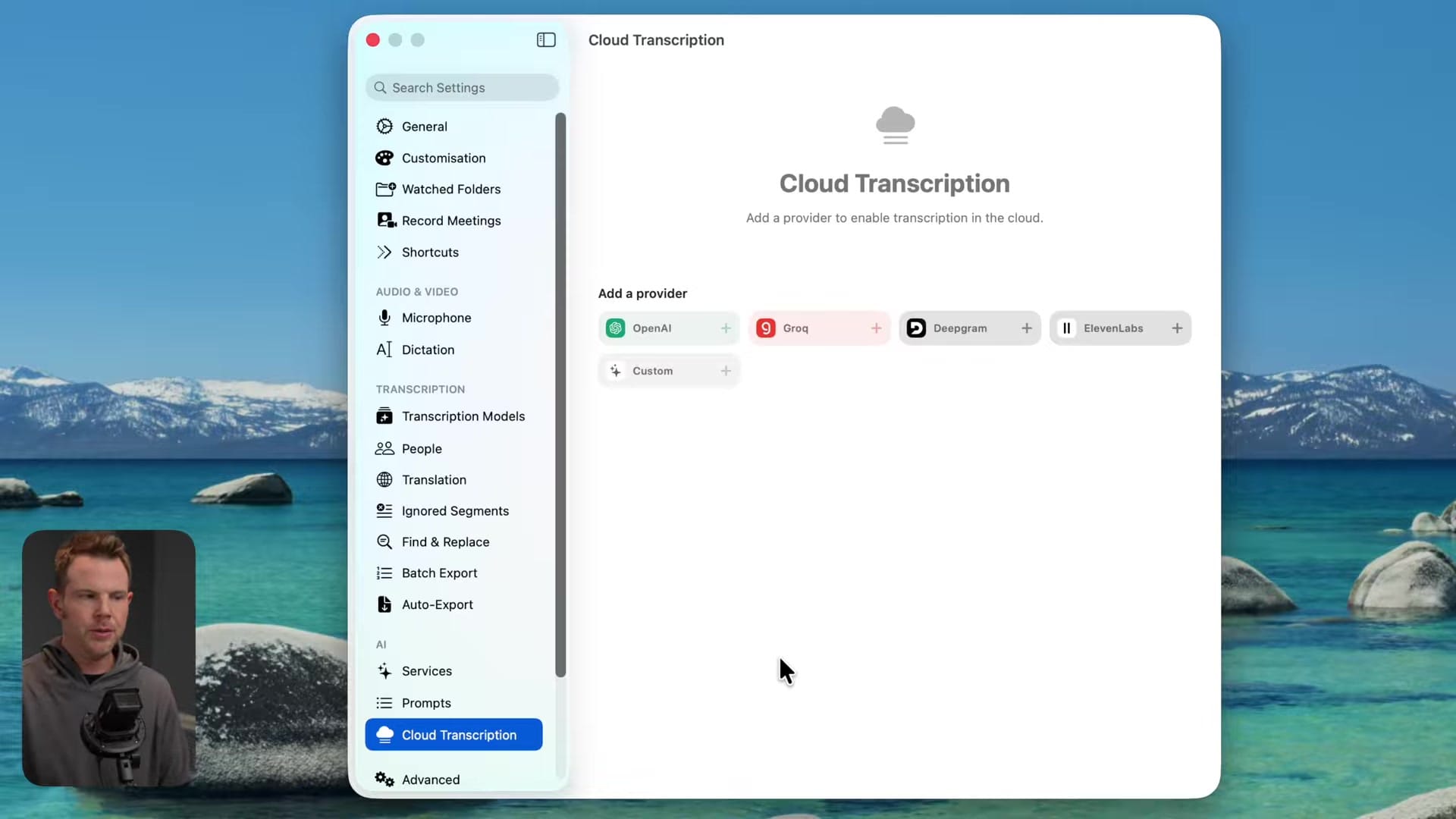Screen dimensions: 1456x819
Task: Go to Prompts label
Action: (426, 703)
